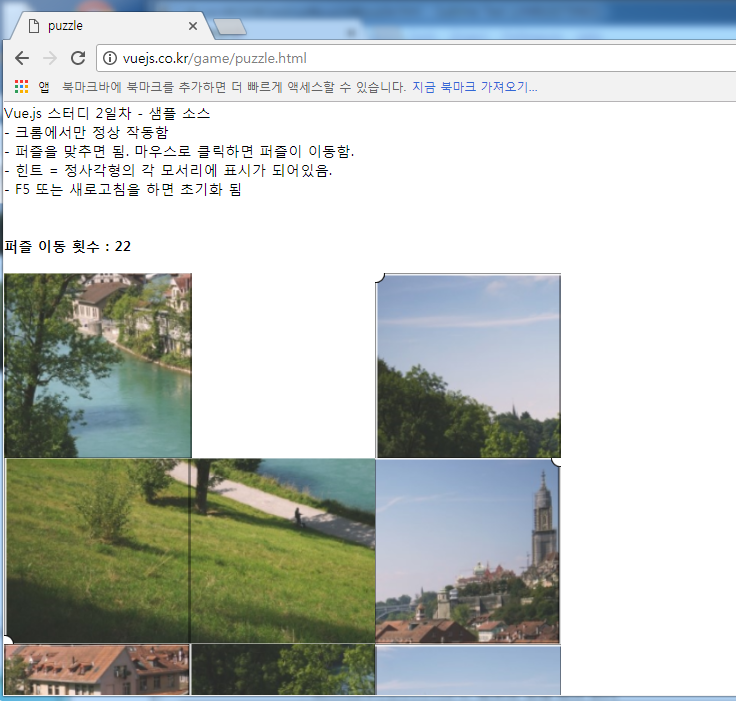Click the '지금 북마크 가져오기...' link
This screenshot has width=736, height=701.
pos(475,87)
